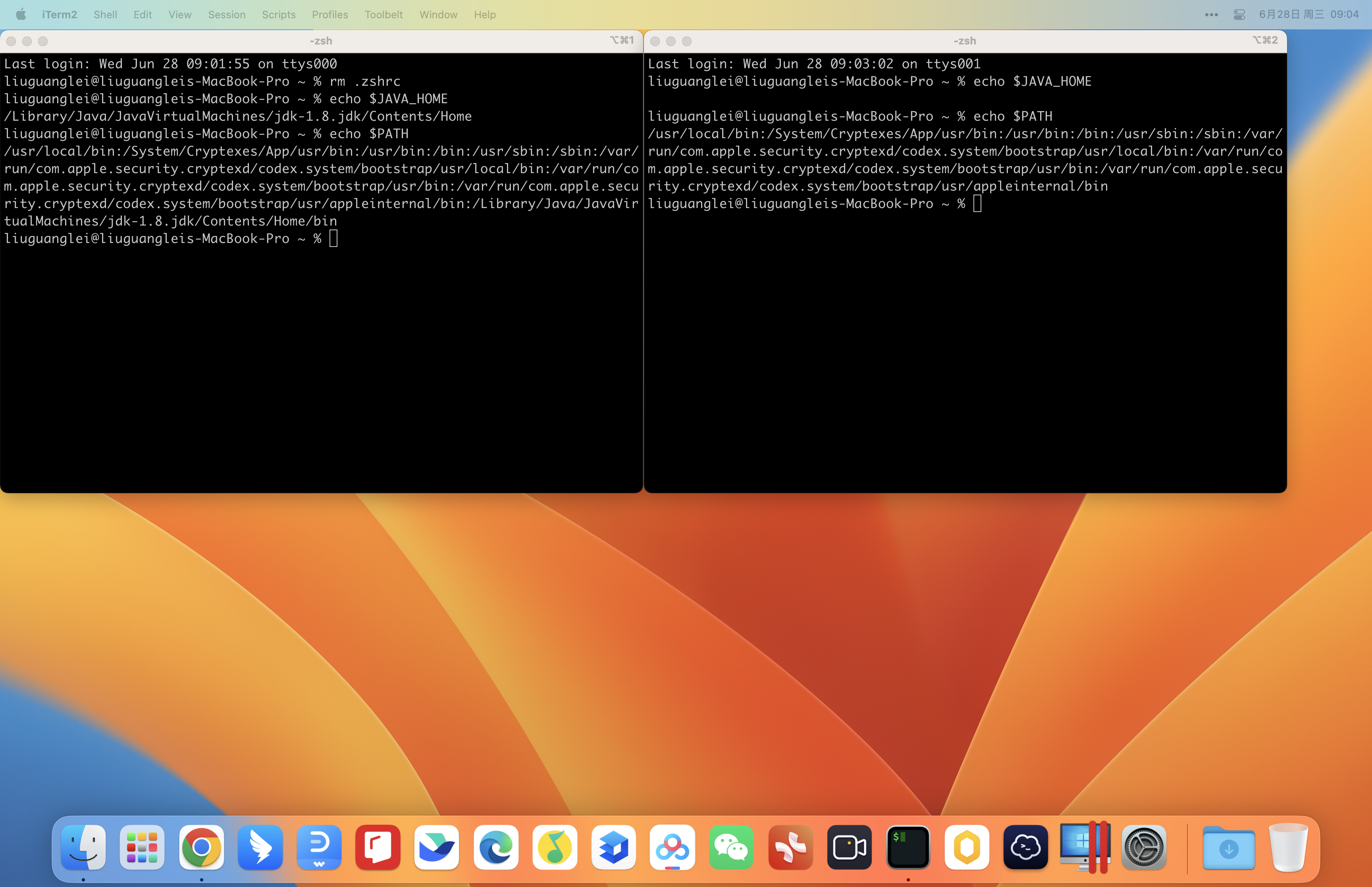Image resolution: width=1372 pixels, height=887 pixels.
Task: Click the jdk-1.8.jdk/Contents/Home output line
Action: (238, 116)
